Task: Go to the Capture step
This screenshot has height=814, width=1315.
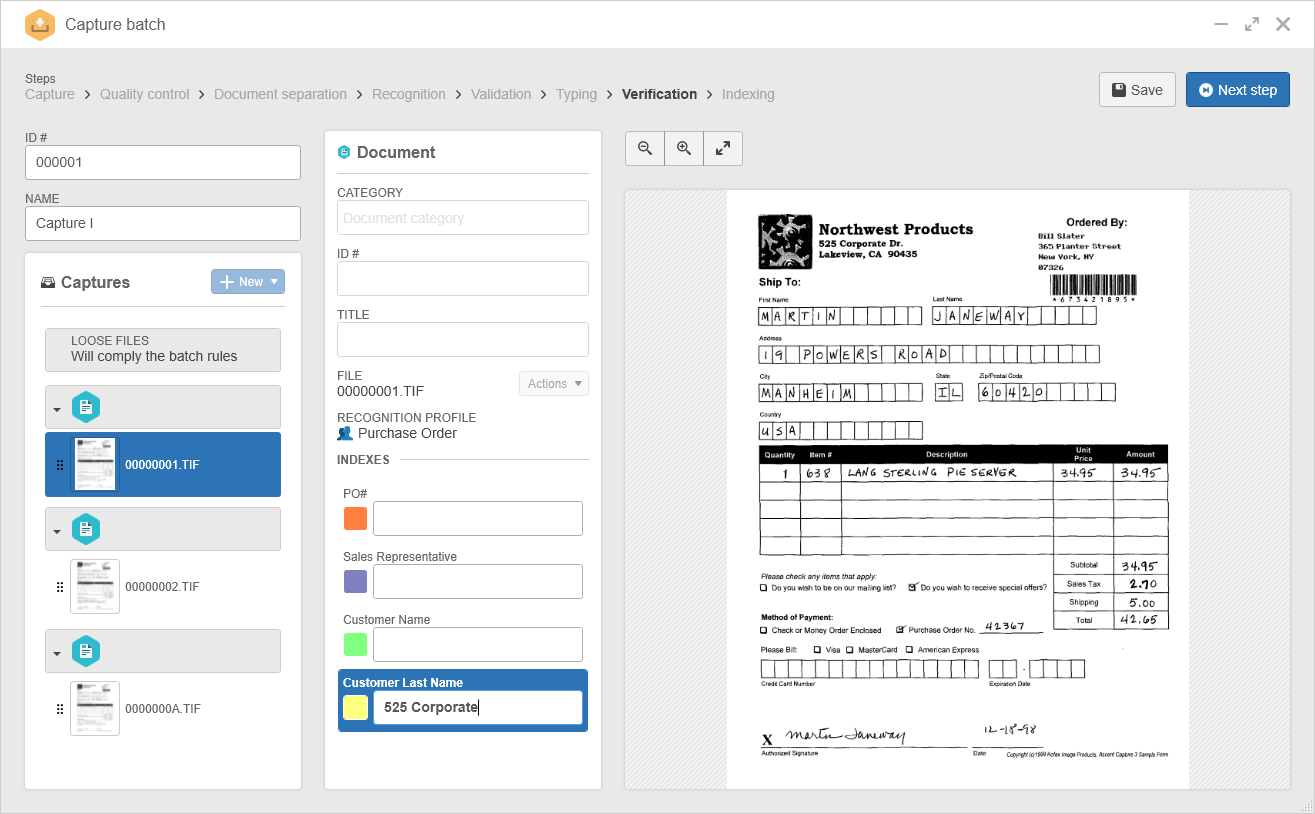Action: click(50, 94)
